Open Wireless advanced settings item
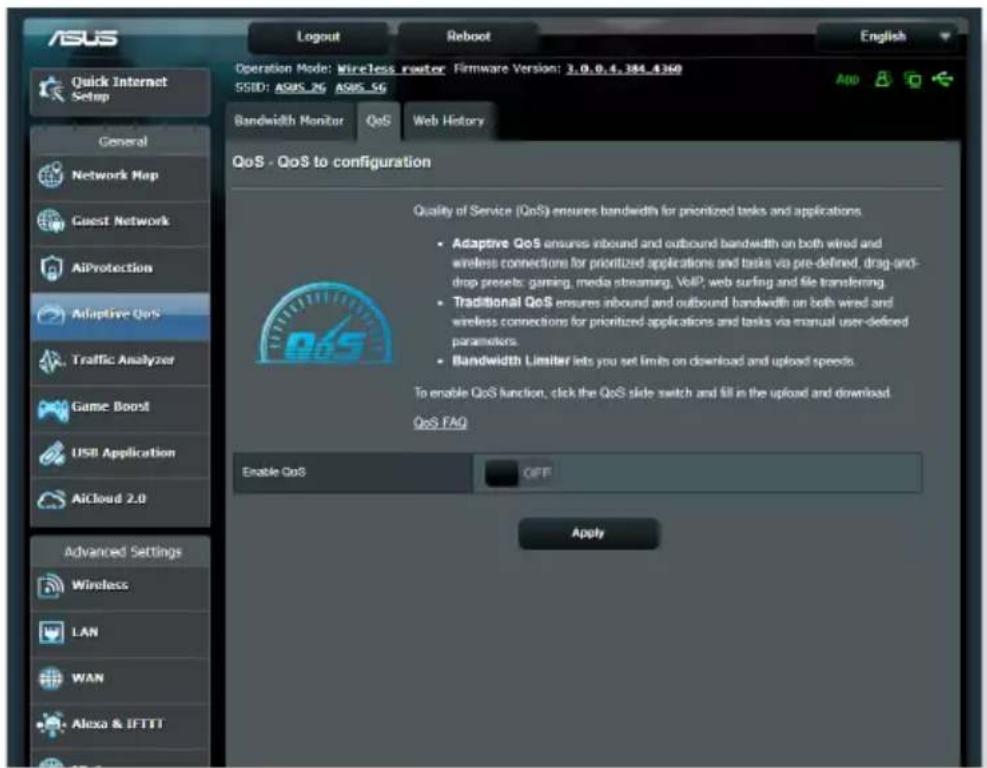The width and height of the screenshot is (987, 768). [120, 586]
